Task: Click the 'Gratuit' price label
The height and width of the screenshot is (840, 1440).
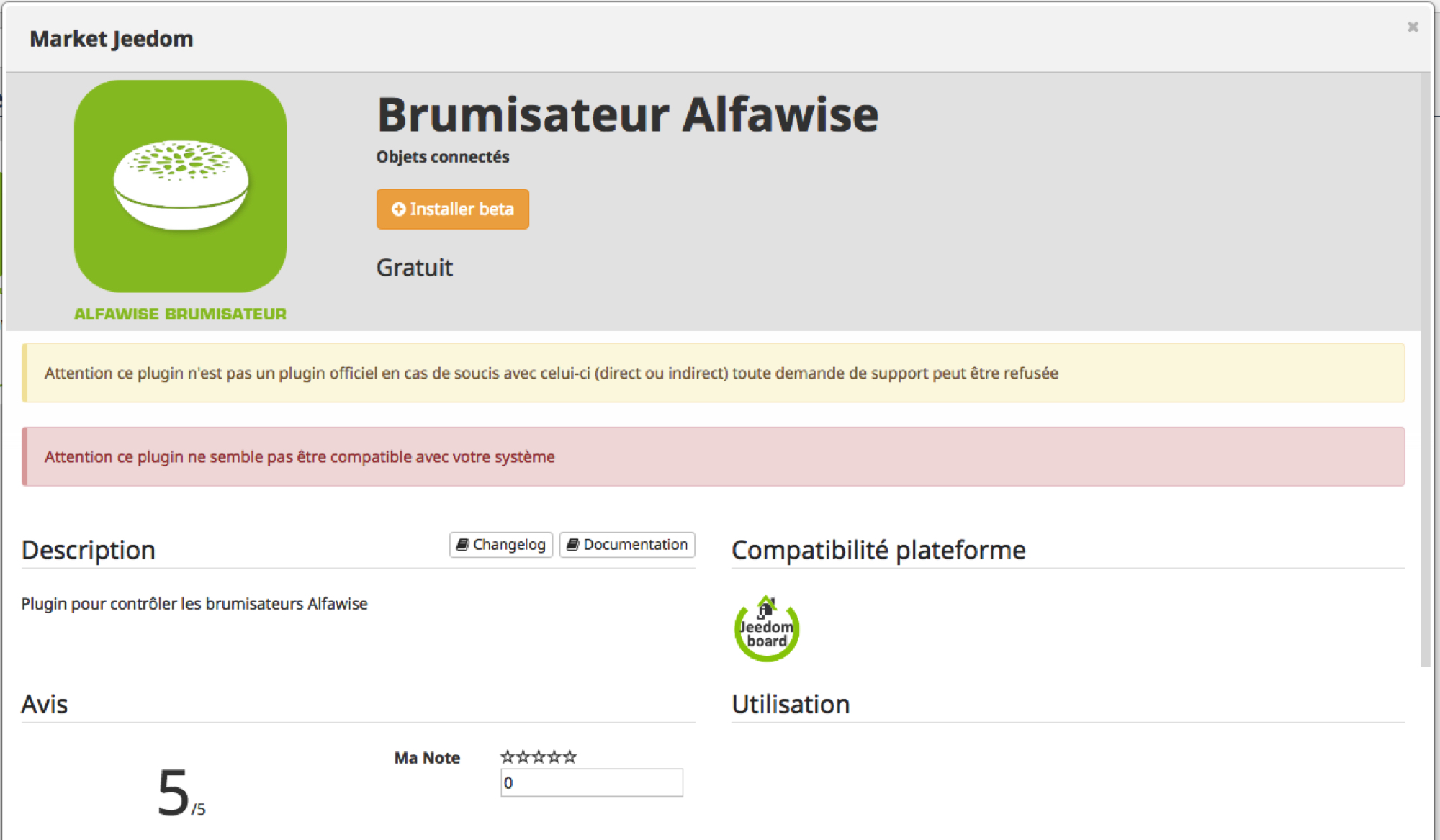Action: click(x=415, y=268)
